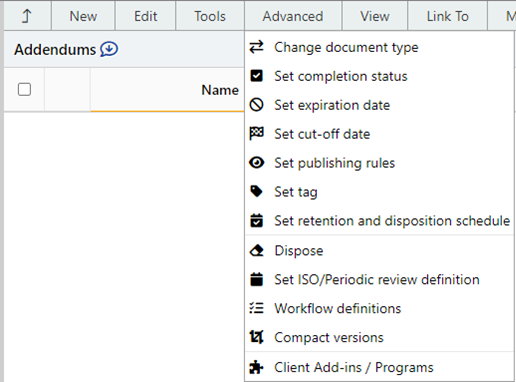Choose Set retention and disposition schedule
The image size is (516, 382).
[x=379, y=220]
